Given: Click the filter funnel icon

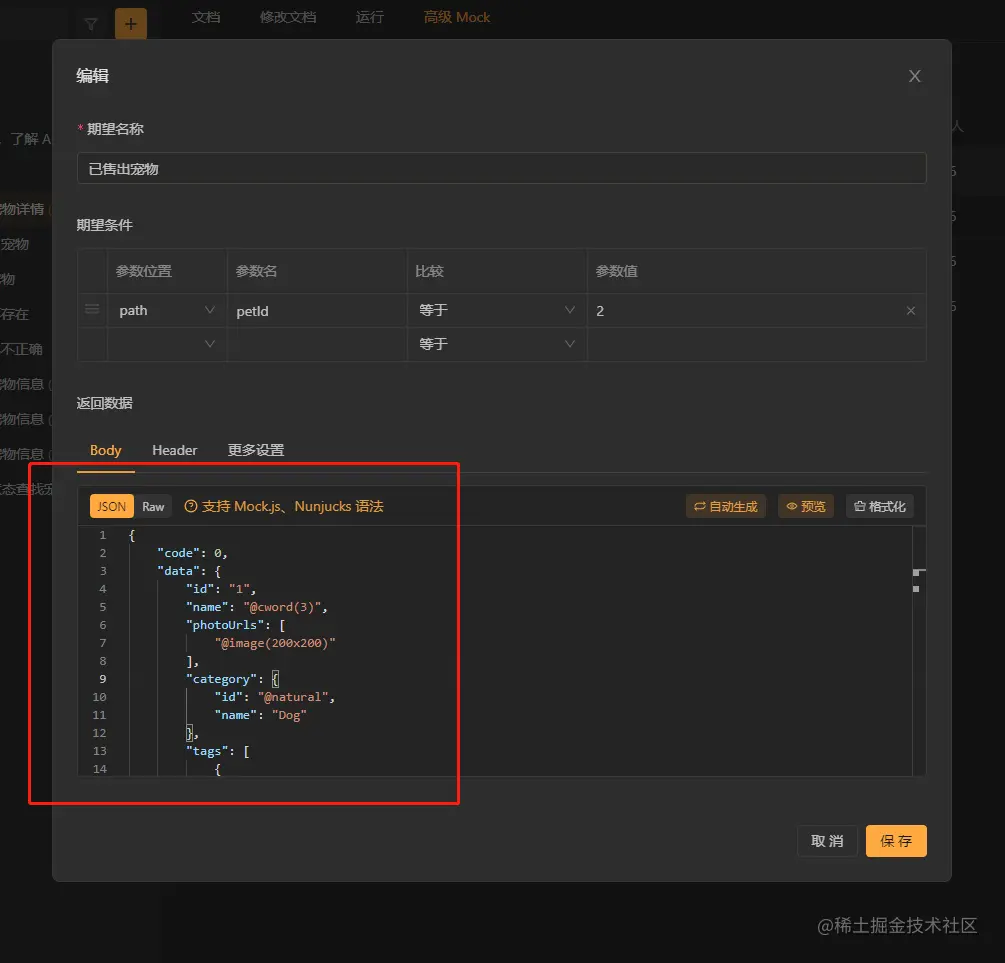Looking at the screenshot, I should click(x=91, y=23).
